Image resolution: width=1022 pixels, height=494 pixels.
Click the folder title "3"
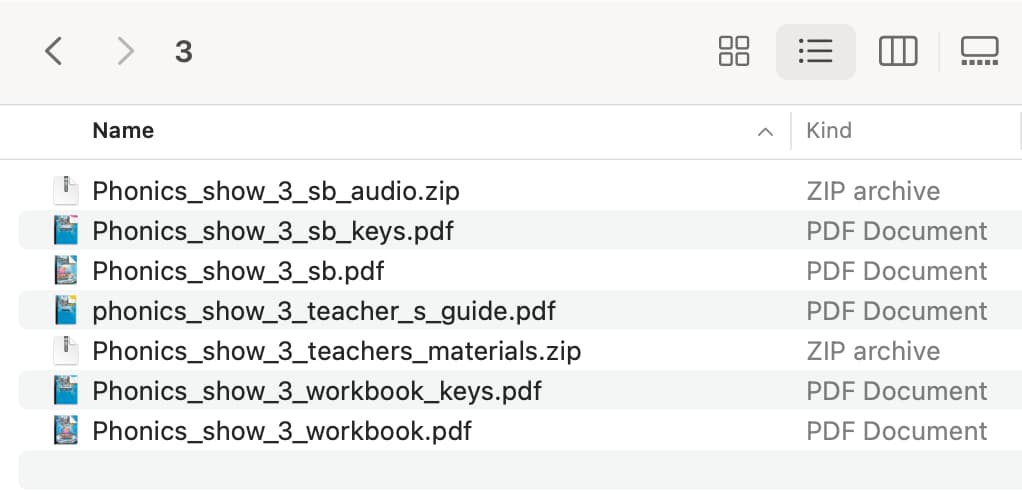click(x=184, y=51)
